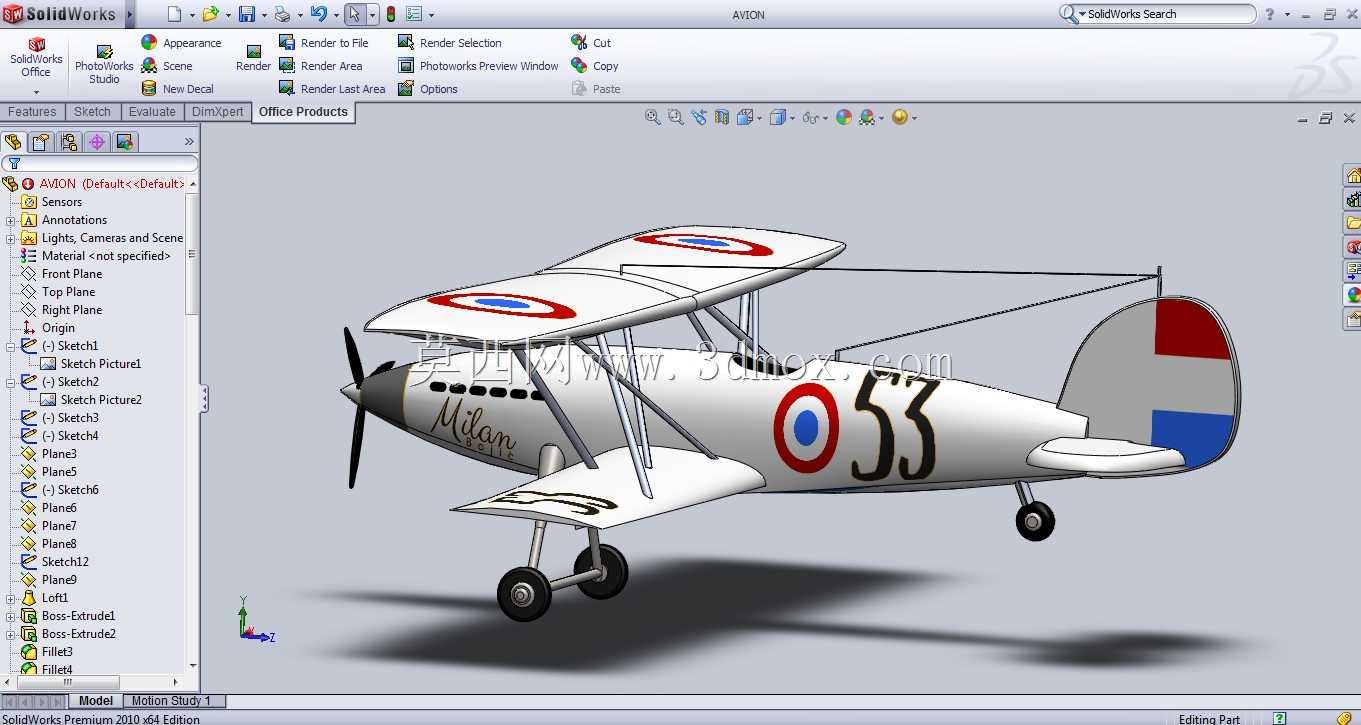Click the View Settings gold sphere icon
Image resolution: width=1361 pixels, height=725 pixels.
[x=899, y=117]
